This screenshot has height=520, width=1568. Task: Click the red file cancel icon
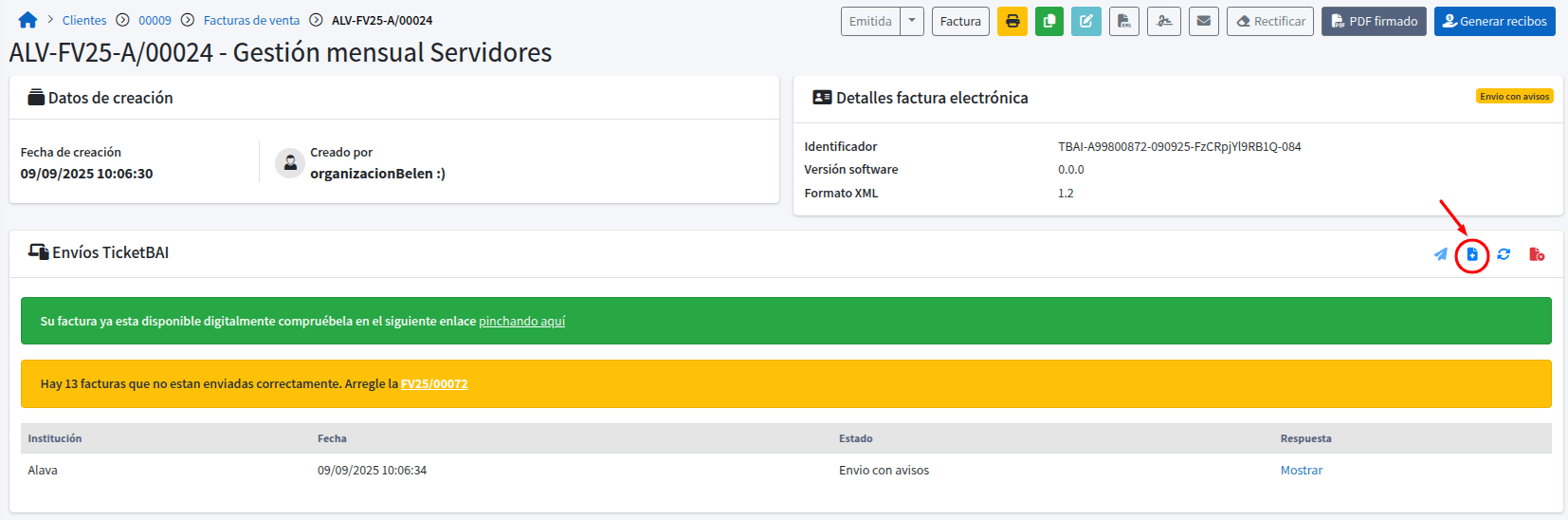(1537, 254)
